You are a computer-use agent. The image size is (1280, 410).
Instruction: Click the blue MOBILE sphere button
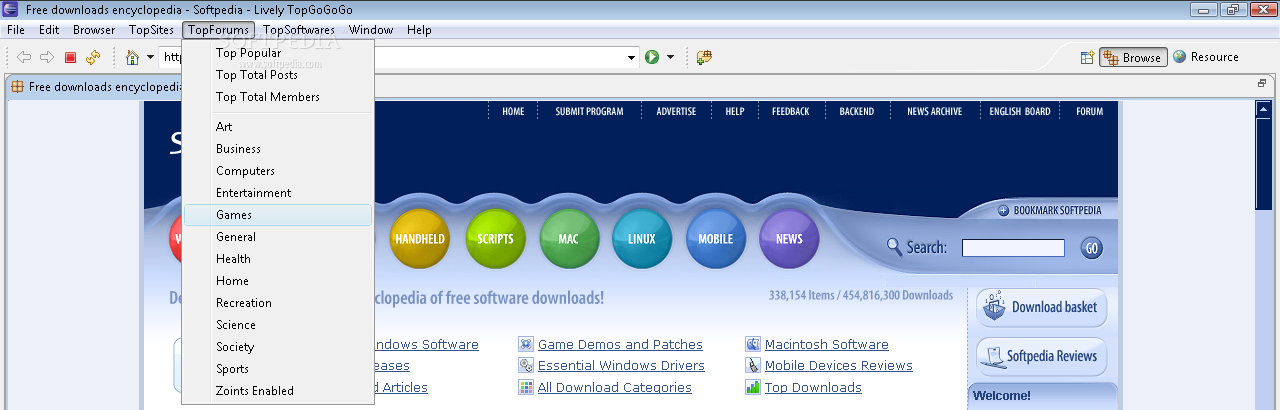click(716, 239)
